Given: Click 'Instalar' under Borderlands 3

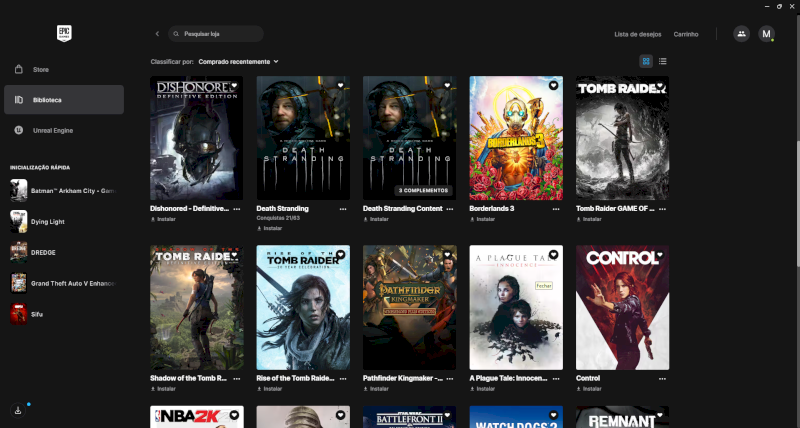Looking at the screenshot, I should [485, 219].
